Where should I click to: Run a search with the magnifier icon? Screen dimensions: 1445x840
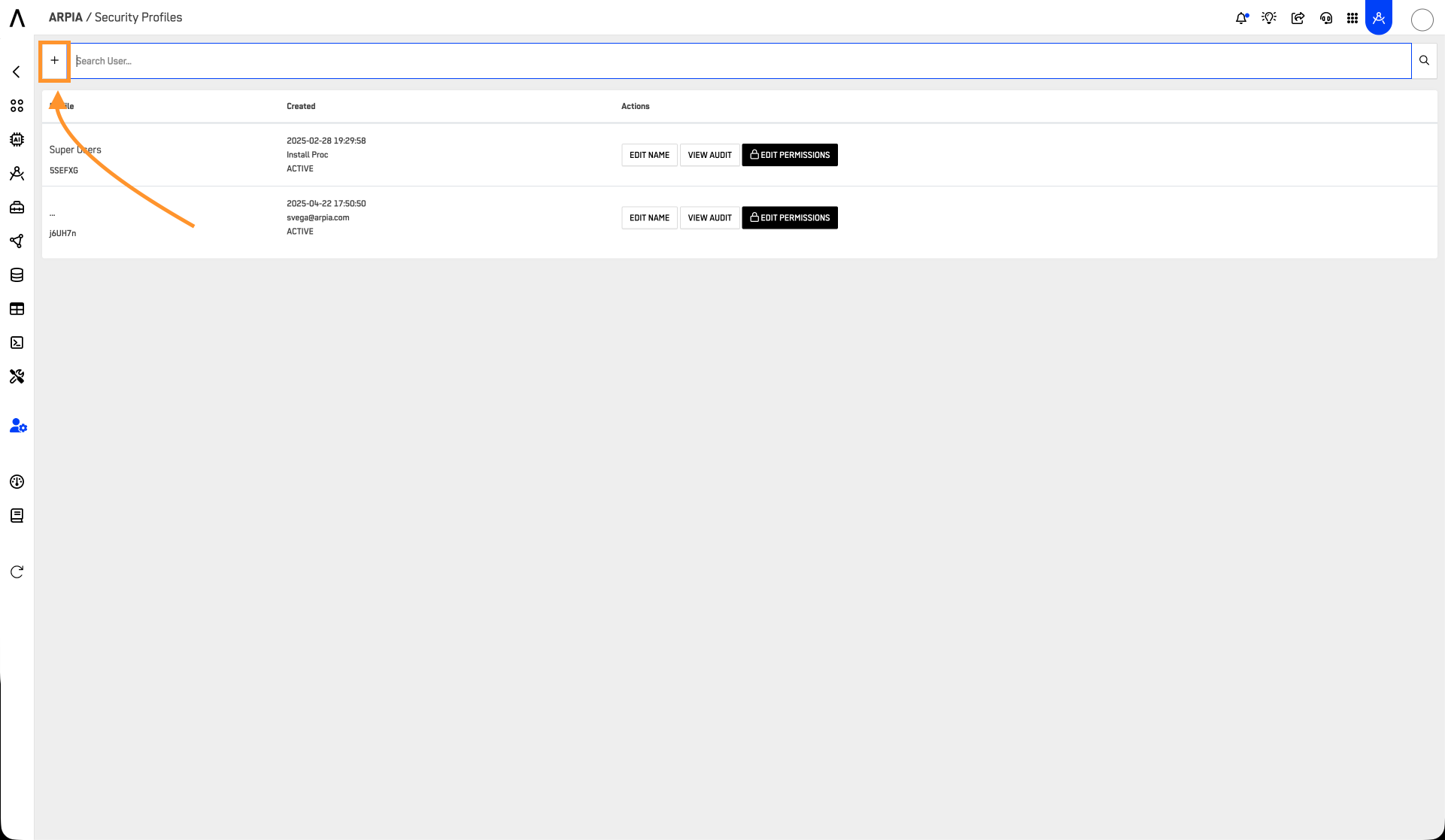click(x=1424, y=60)
